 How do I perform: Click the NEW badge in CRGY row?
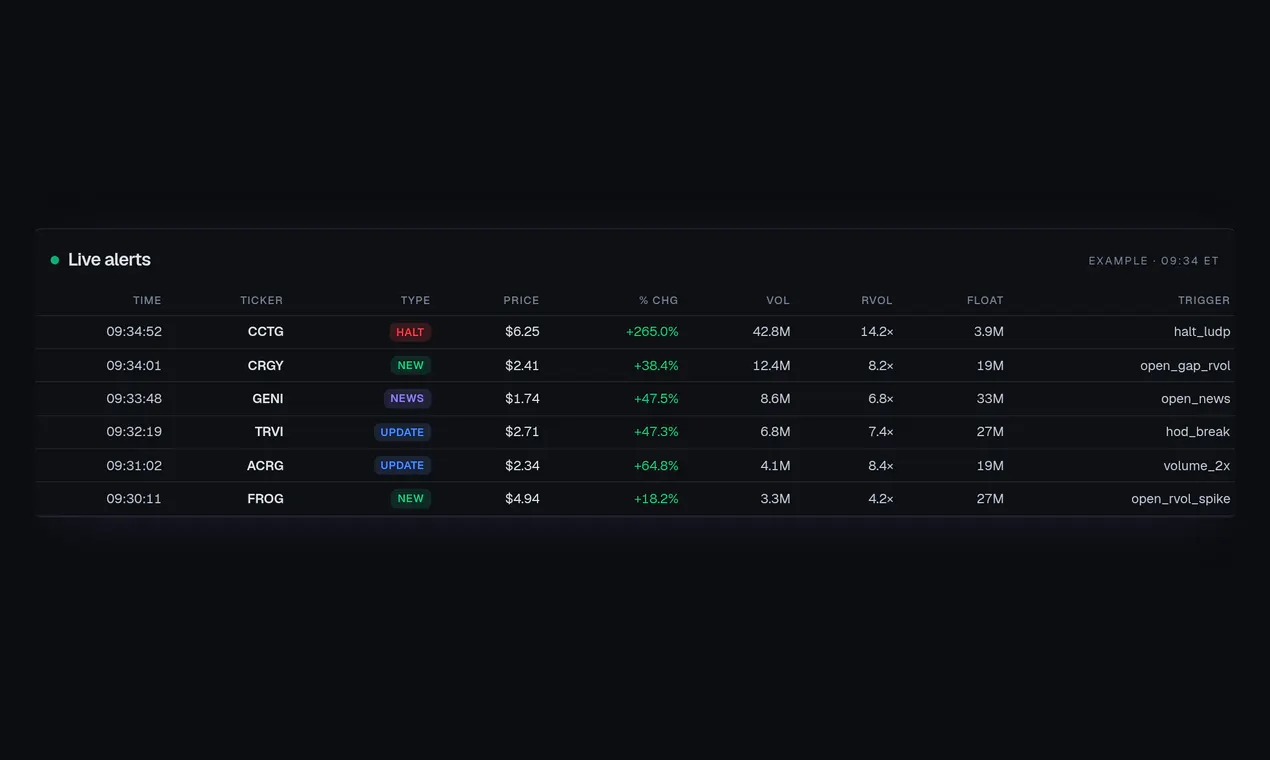411,365
